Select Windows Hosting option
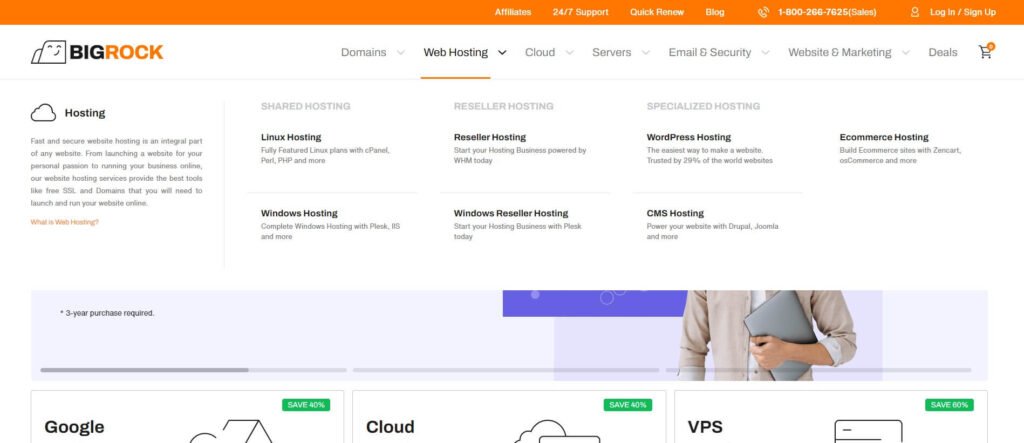 [299, 213]
